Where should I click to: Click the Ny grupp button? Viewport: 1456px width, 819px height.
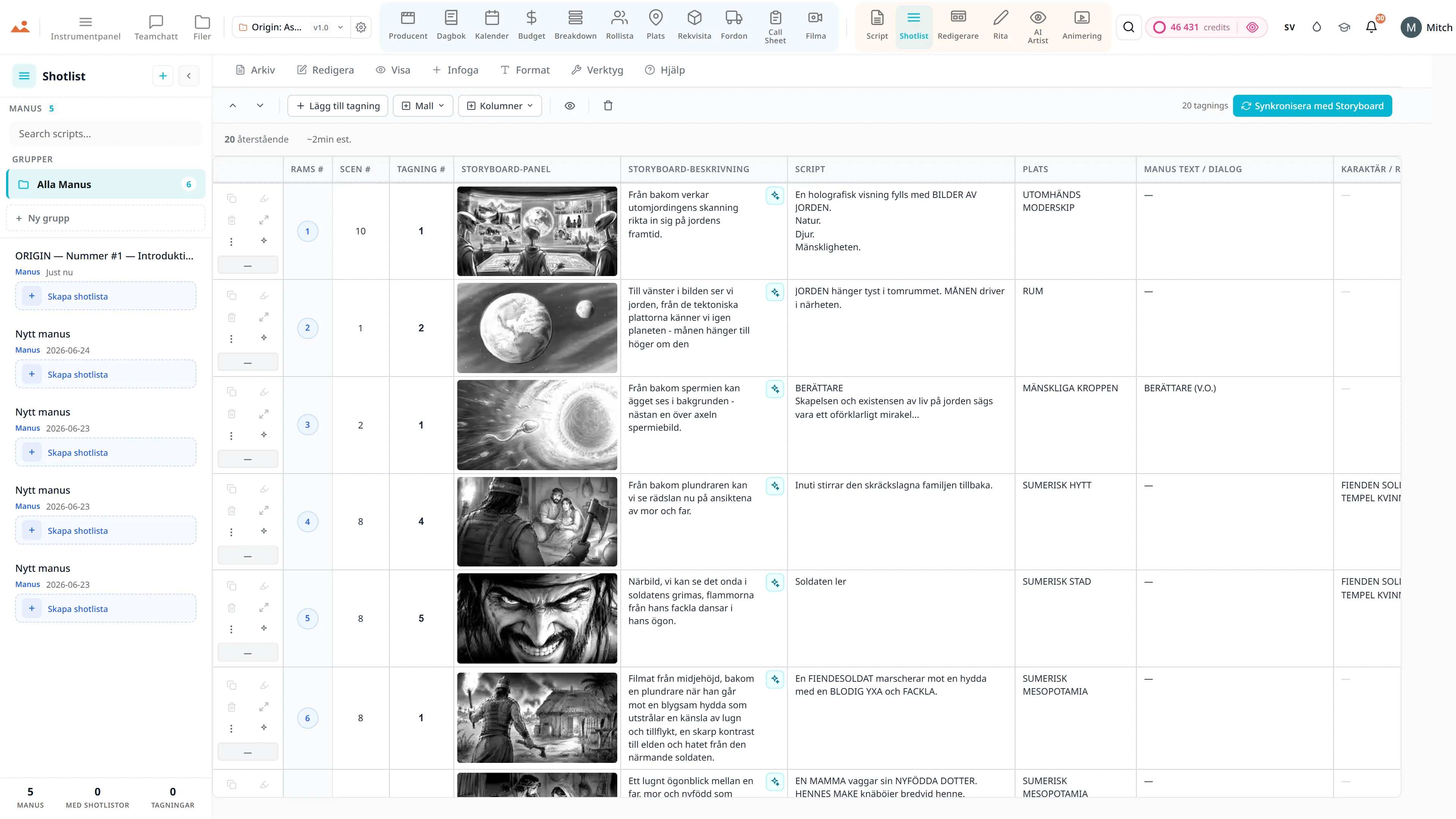click(106, 218)
